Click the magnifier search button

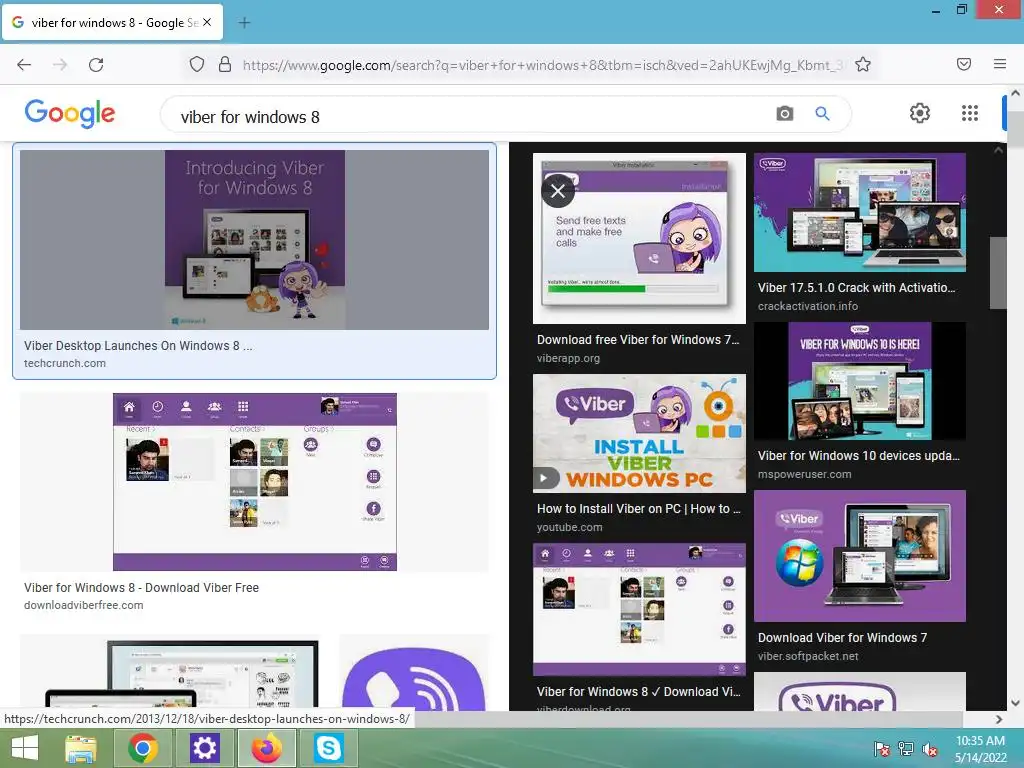(x=822, y=114)
